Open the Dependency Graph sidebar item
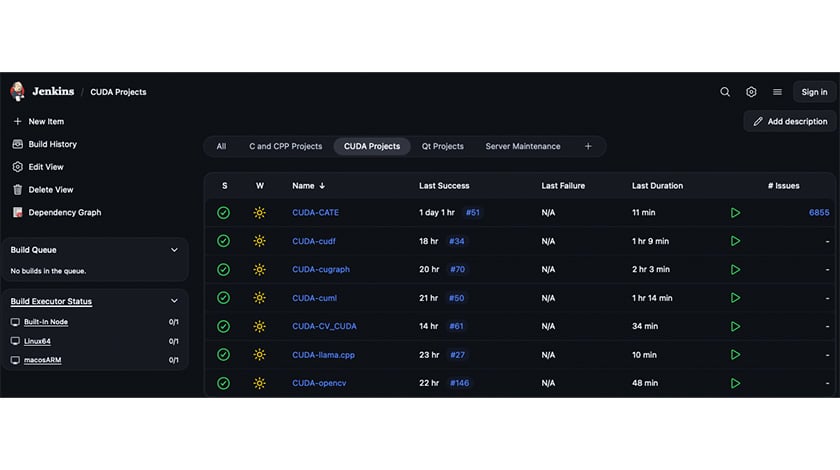Image resolution: width=840 pixels, height=470 pixels. (64, 212)
